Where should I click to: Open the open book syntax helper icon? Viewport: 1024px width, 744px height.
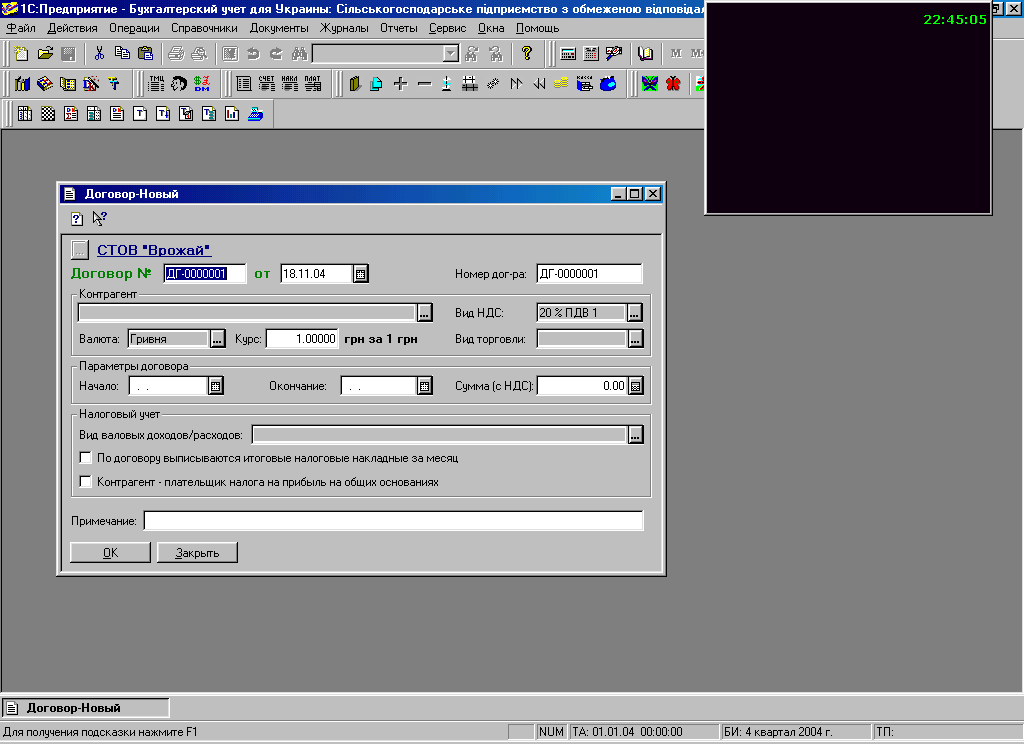click(x=645, y=54)
